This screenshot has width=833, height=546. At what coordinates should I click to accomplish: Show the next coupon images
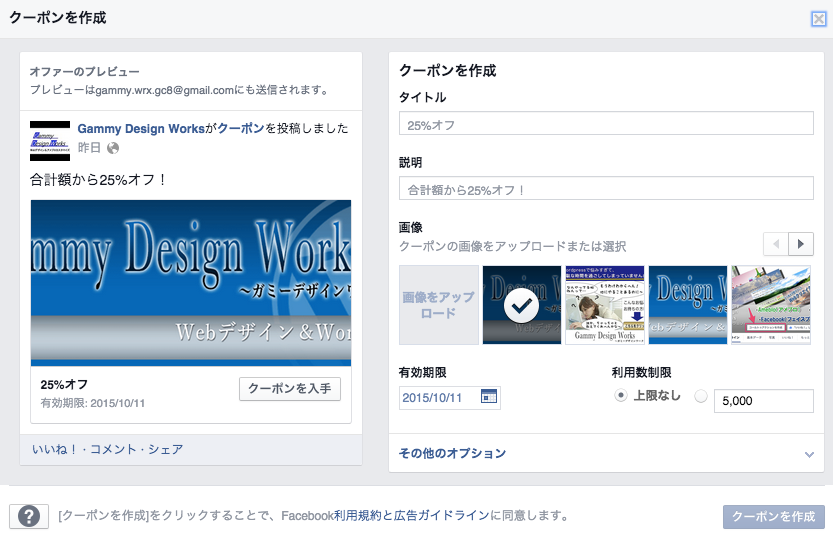[x=801, y=244]
